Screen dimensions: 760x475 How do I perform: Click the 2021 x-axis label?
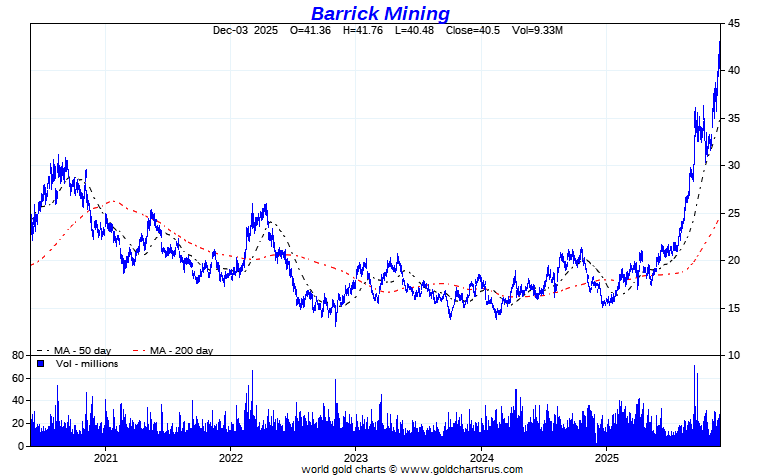[105, 458]
